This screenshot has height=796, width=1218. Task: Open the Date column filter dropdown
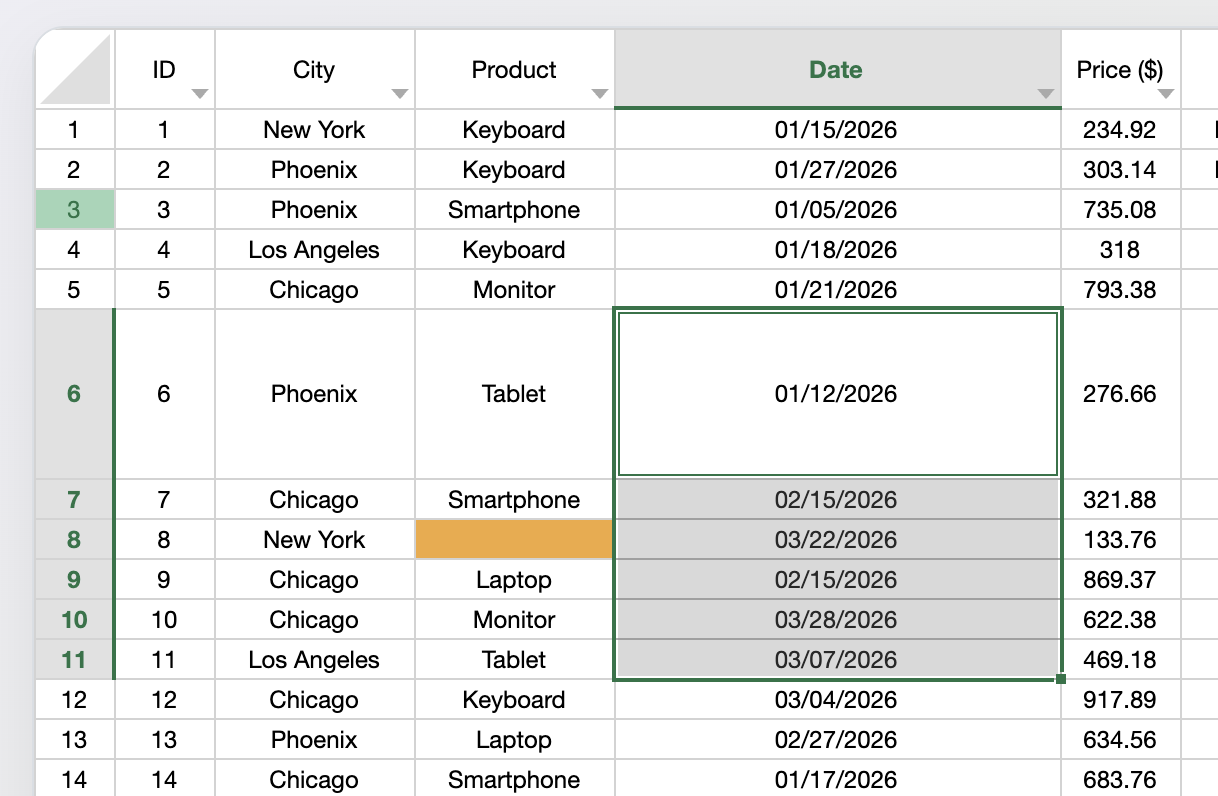1045,94
